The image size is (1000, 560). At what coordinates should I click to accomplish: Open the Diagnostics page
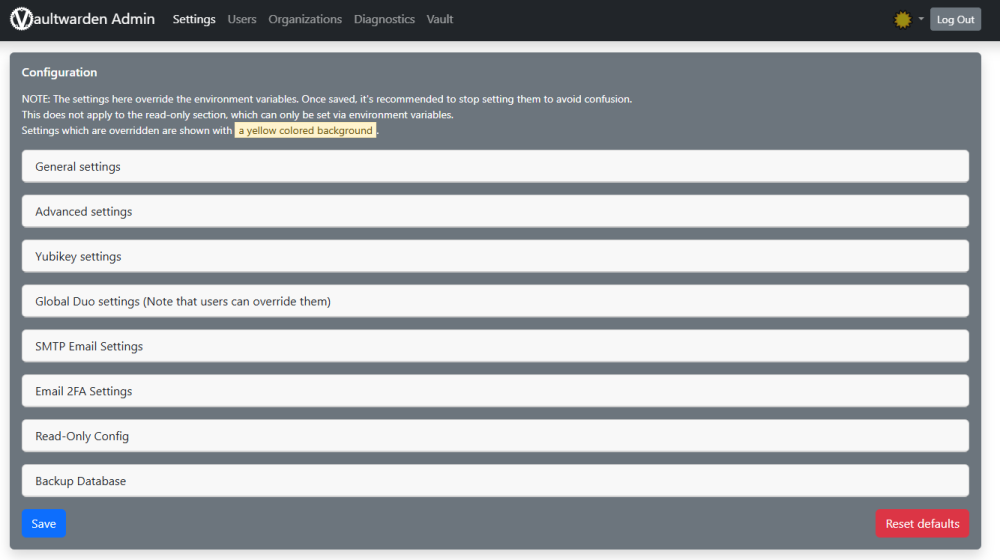click(384, 19)
